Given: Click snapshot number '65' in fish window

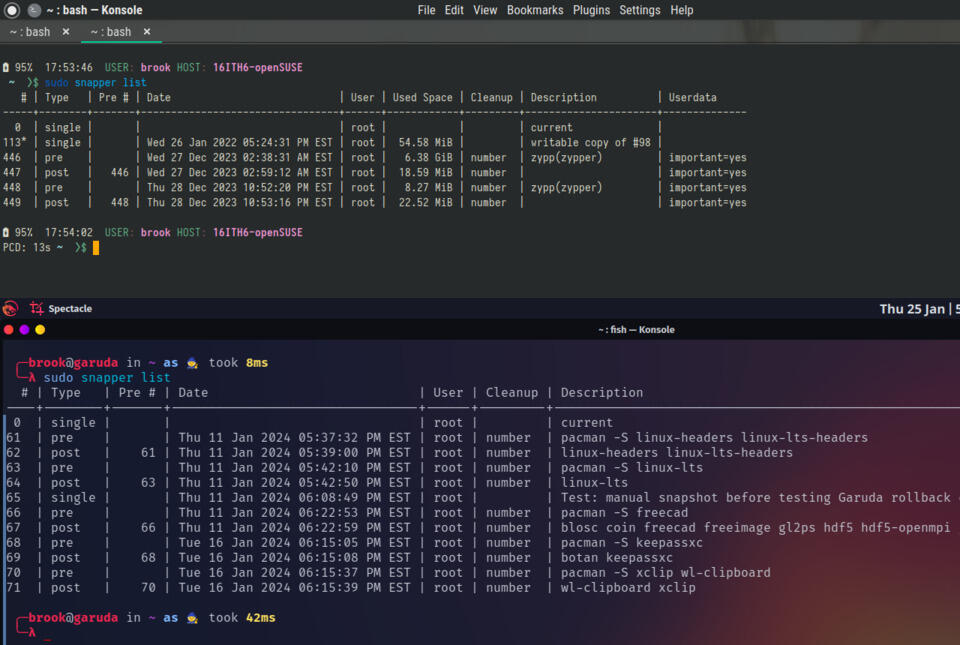Looking at the screenshot, I should click(x=13, y=498).
